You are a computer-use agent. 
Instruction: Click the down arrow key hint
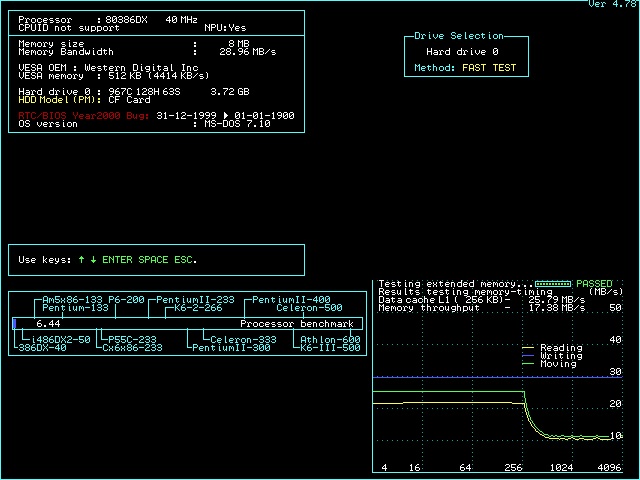pos(94,260)
